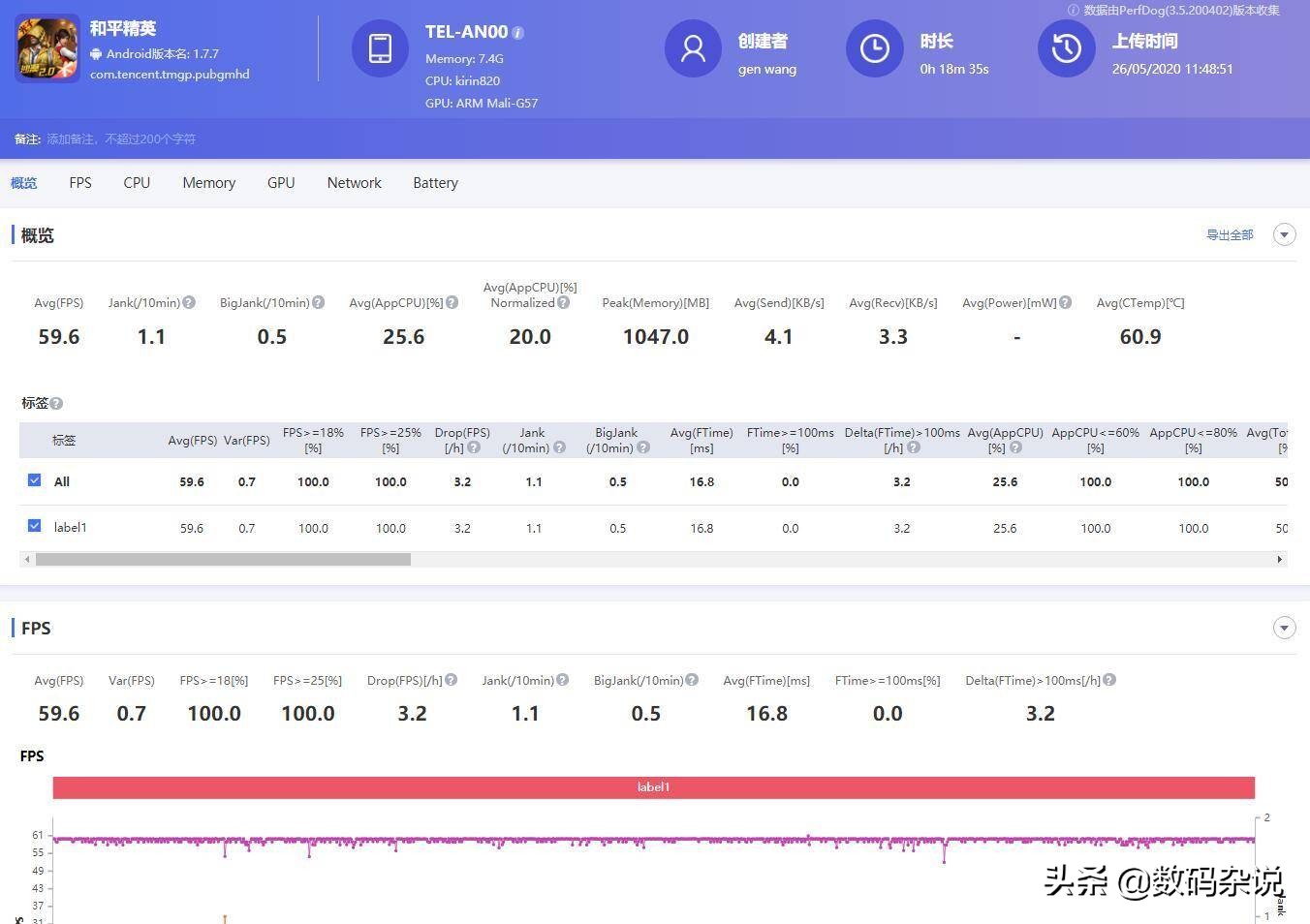Click help icon next to overview BigJank(/10min)
The image size is (1310, 924).
319,302
